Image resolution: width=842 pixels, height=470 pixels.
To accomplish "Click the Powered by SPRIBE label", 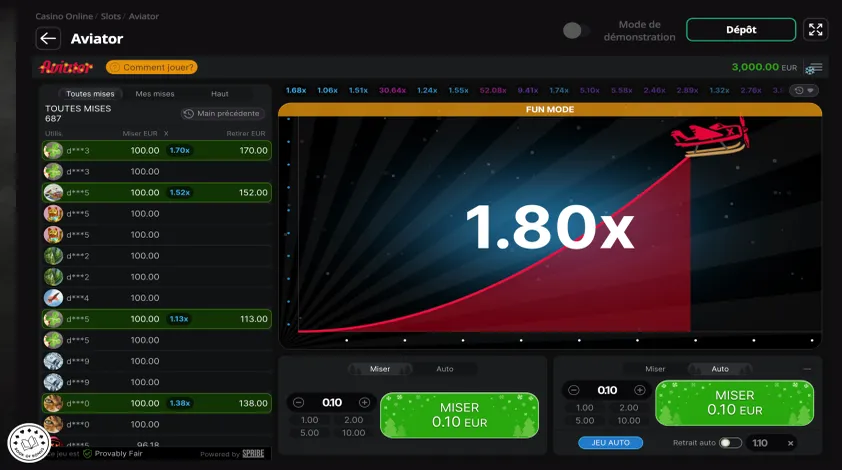I will pos(232,454).
